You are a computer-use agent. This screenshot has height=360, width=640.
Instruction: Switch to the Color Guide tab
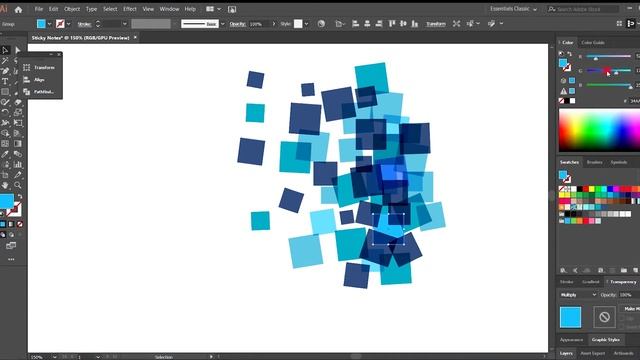pyautogui.click(x=593, y=42)
